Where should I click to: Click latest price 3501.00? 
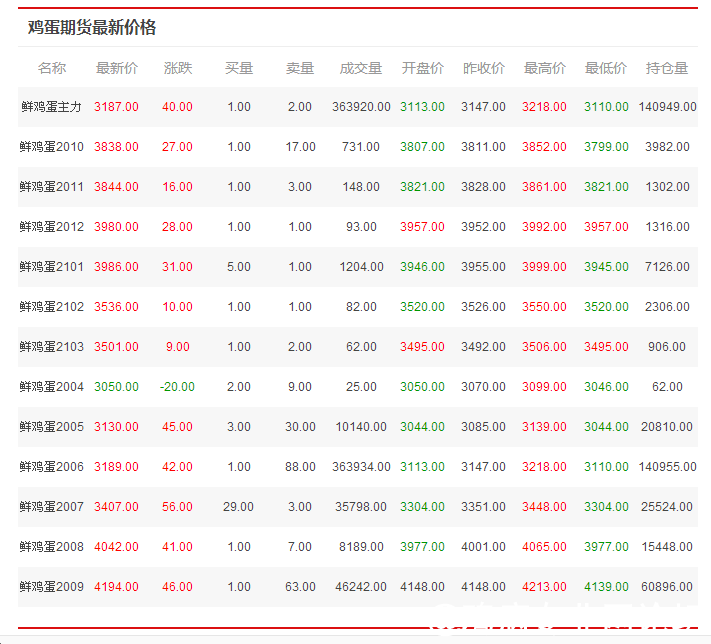117,347
